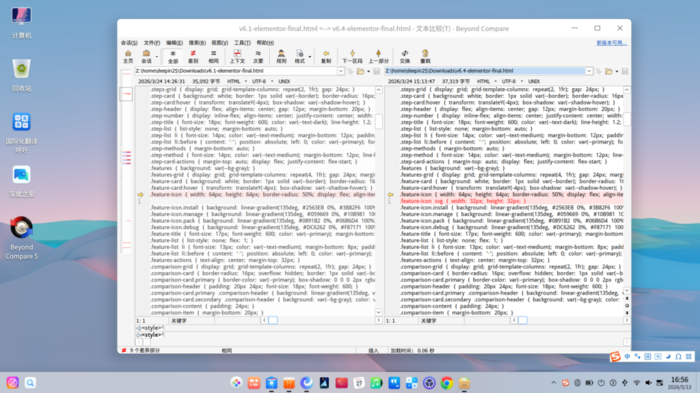The height and width of the screenshot is (393, 700).
Task: Toggle the 差别 show-differences filter
Action: [x=193, y=56]
